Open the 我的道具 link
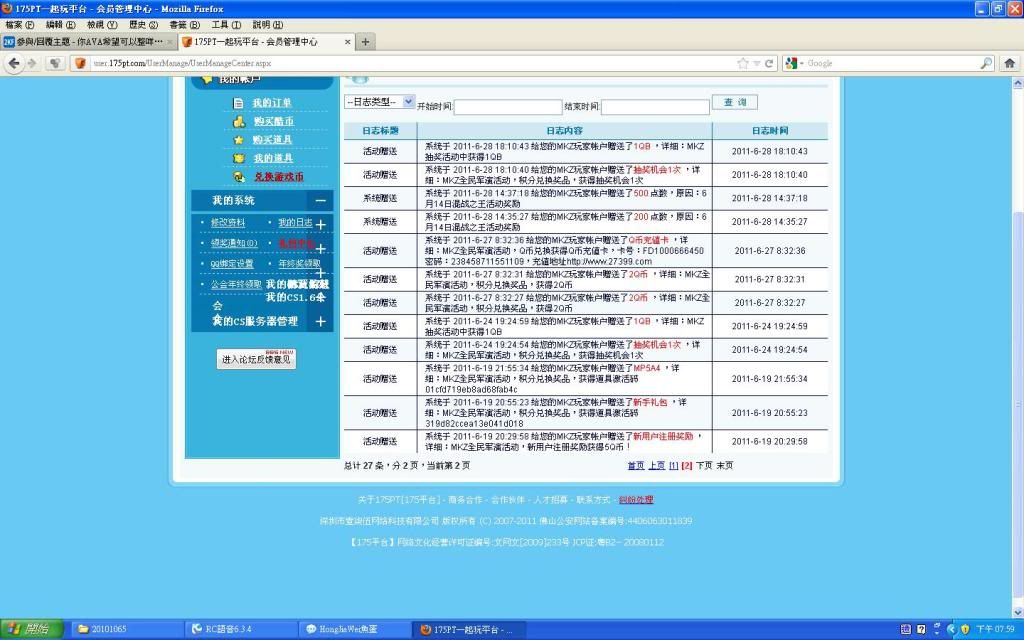 pos(273,158)
